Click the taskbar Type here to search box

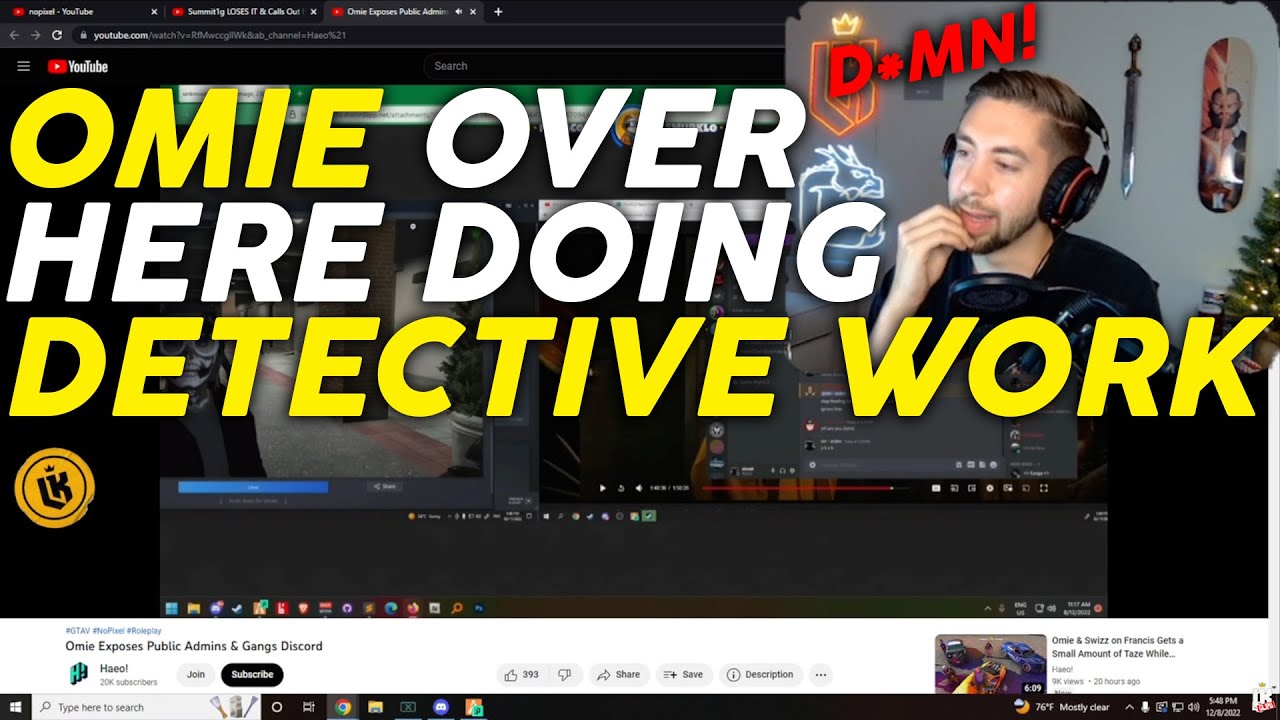pyautogui.click(x=145, y=707)
